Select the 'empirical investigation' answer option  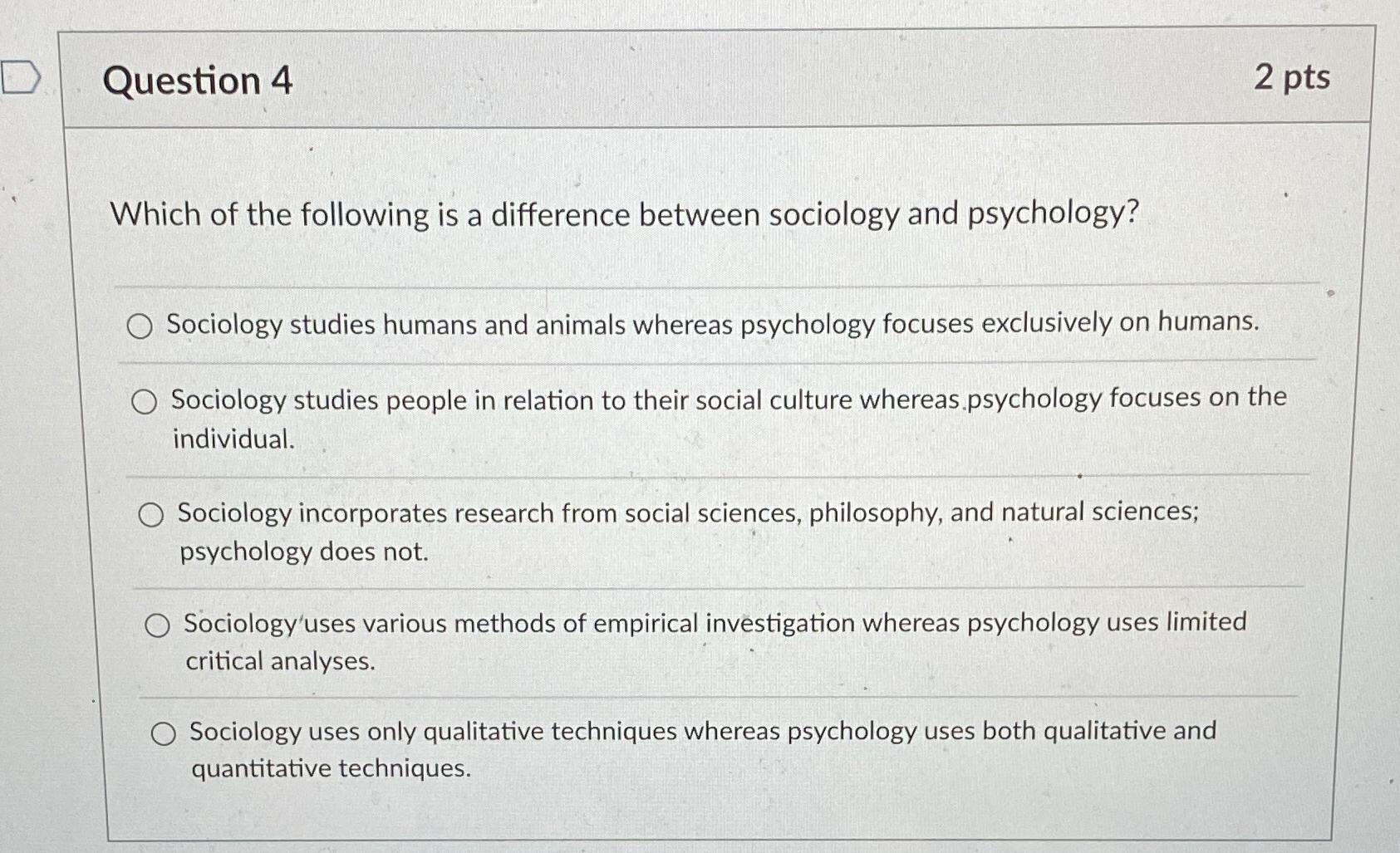coord(160,624)
